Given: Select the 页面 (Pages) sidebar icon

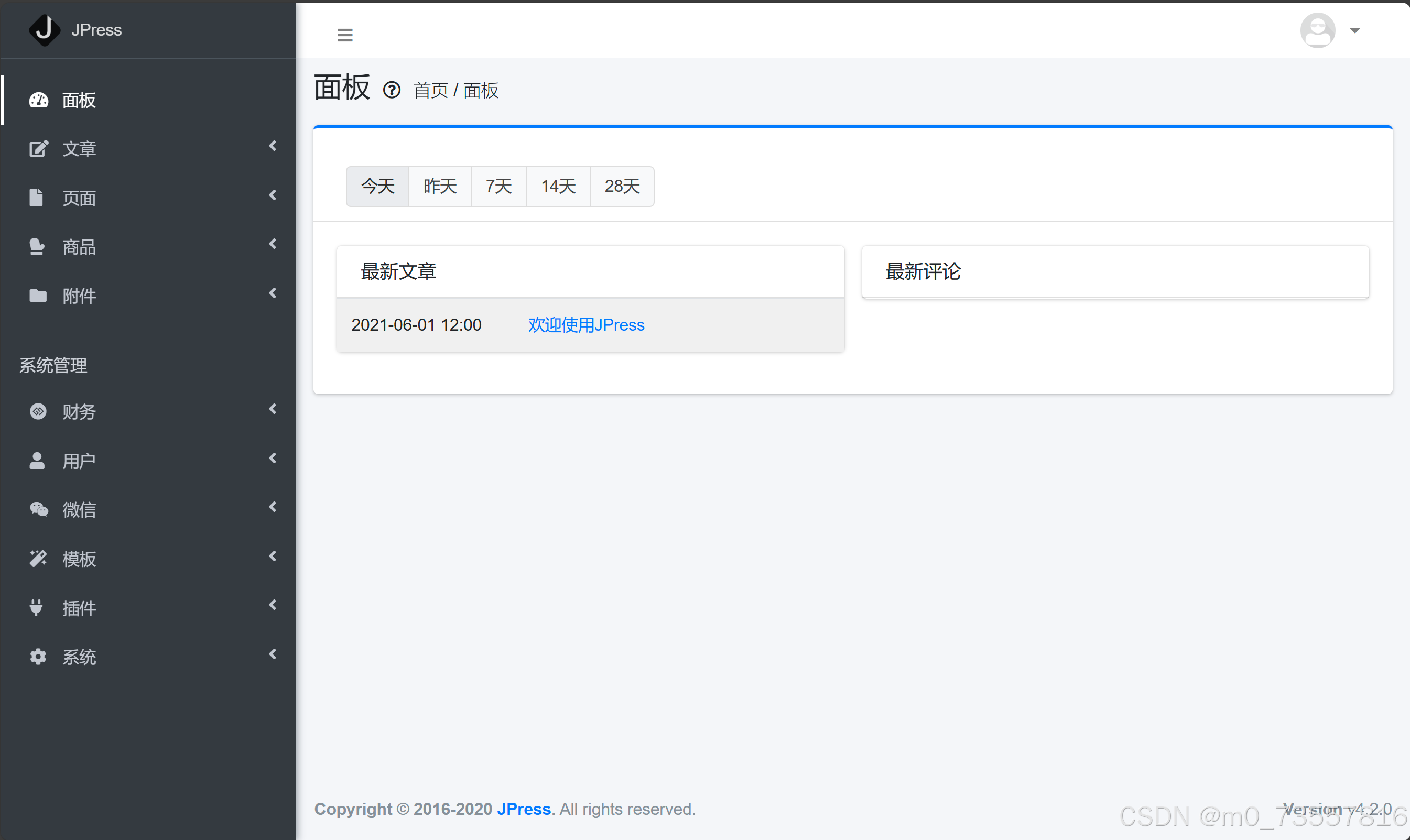Looking at the screenshot, I should 36,198.
